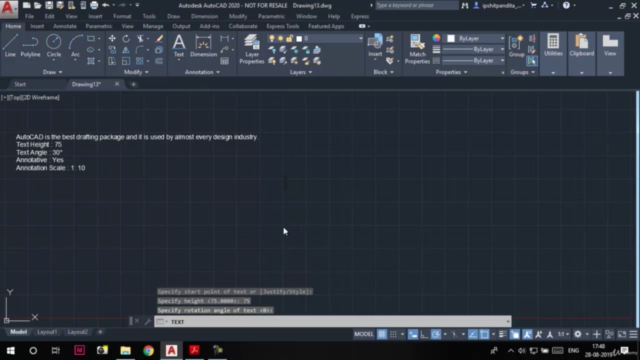
Task: Expand the Annotation panel
Action: (x=202, y=72)
